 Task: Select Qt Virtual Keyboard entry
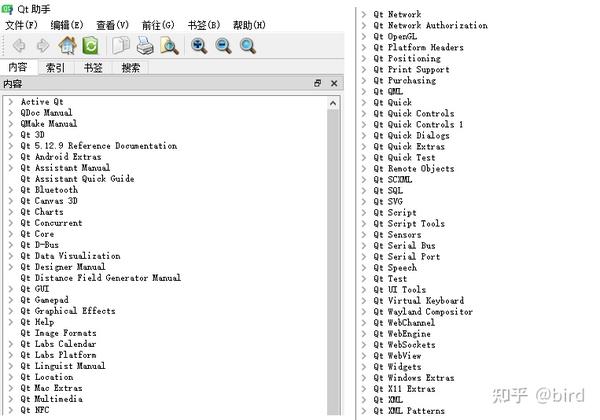pos(419,300)
